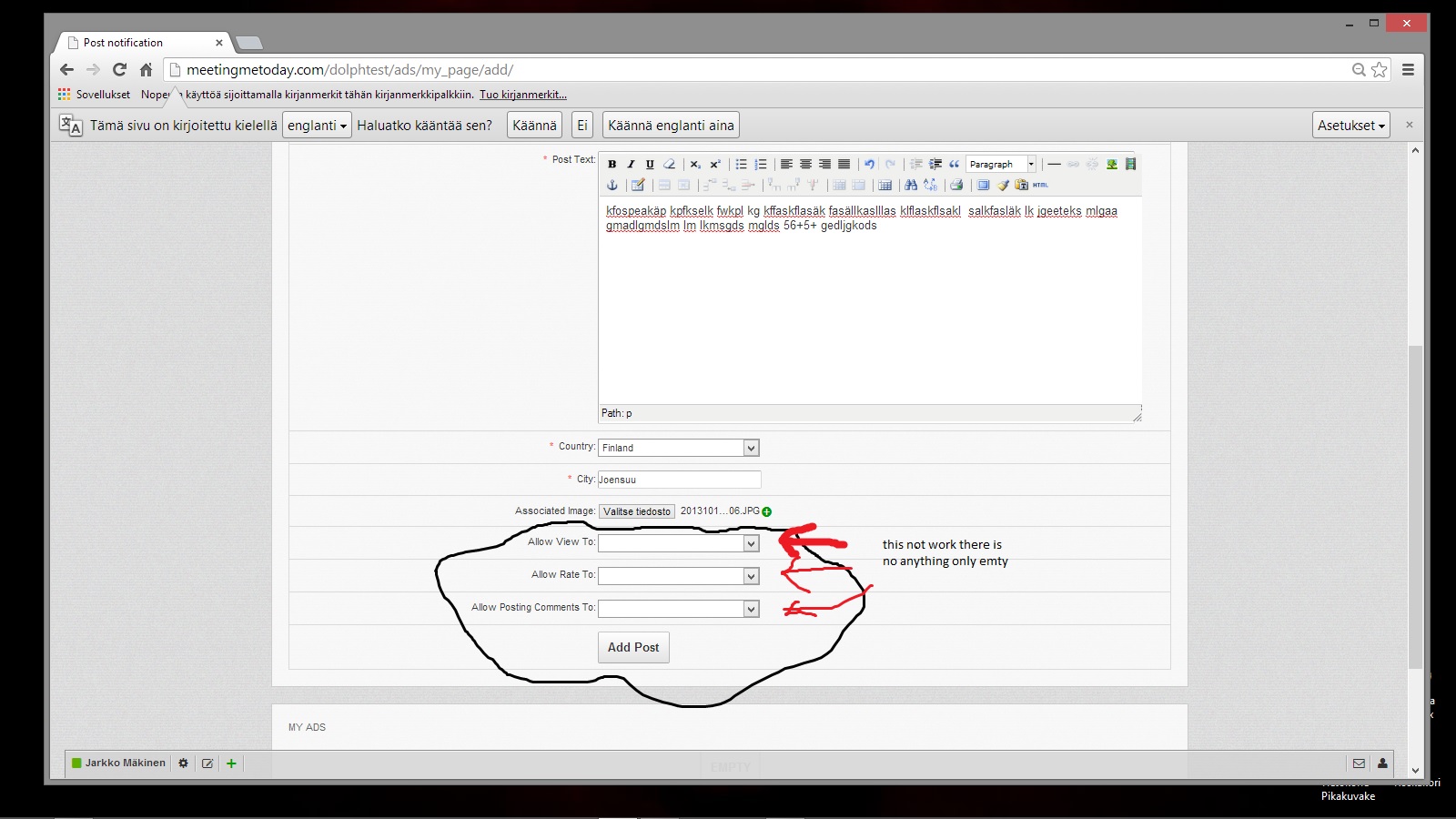Image resolution: width=1456 pixels, height=819 pixels.
Task: Insert an anchor with the anchor icon
Action: (x=612, y=186)
